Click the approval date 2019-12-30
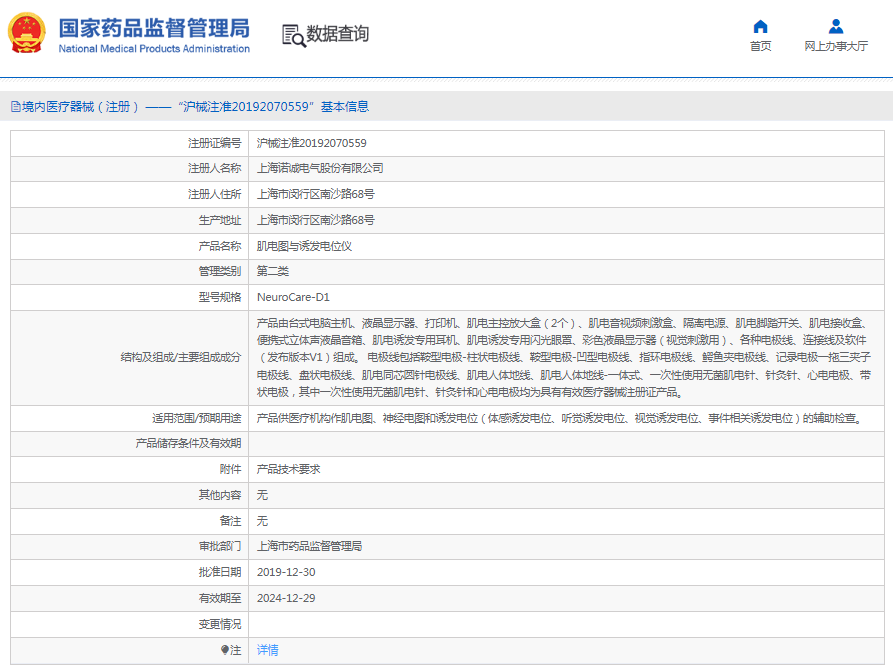 pos(286,572)
